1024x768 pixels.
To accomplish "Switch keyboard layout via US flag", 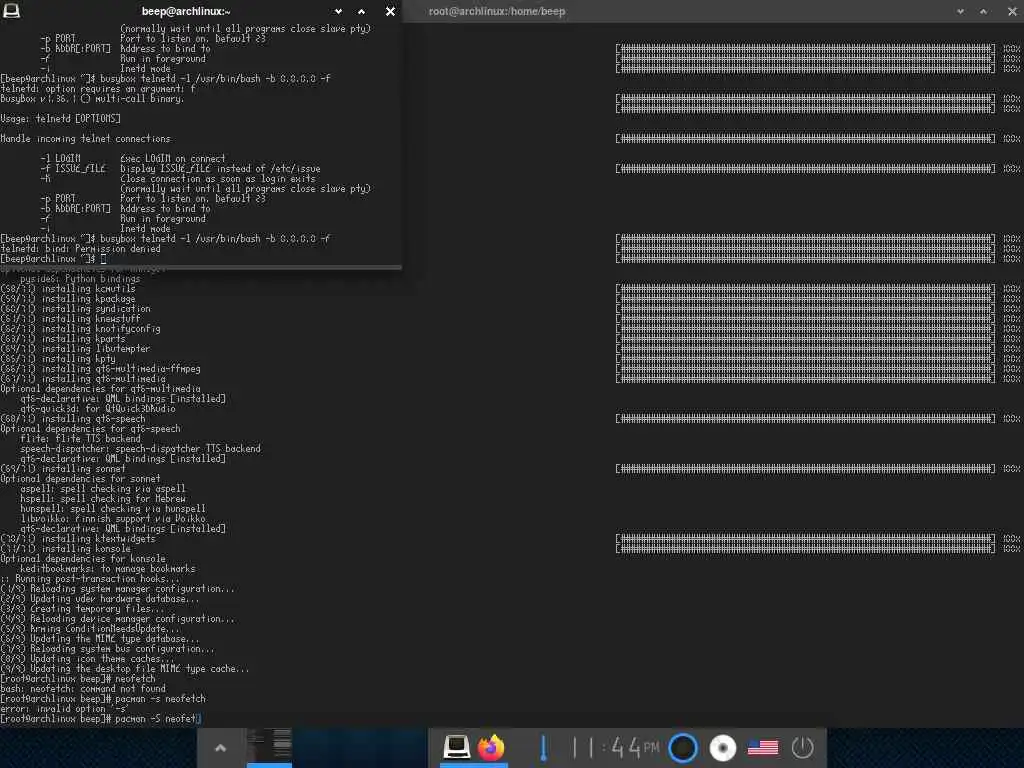I will [763, 748].
